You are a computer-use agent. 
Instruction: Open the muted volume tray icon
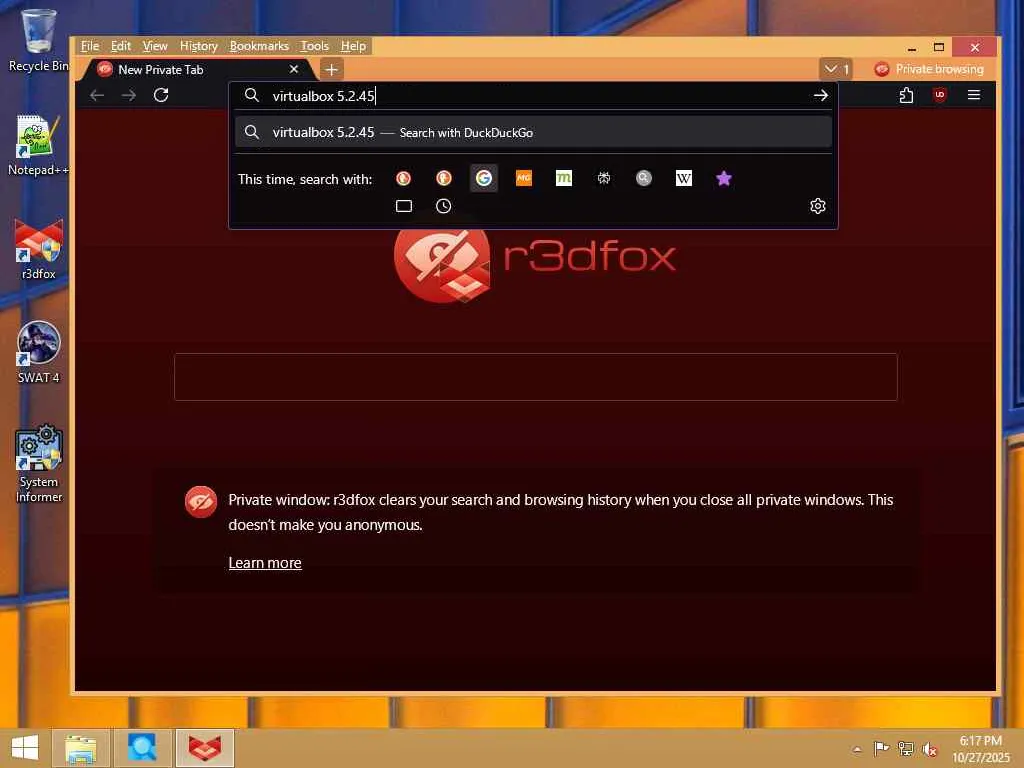point(930,748)
